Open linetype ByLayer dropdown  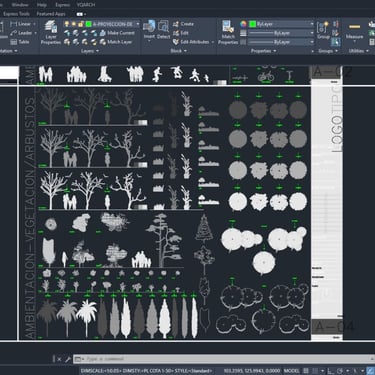312,42
